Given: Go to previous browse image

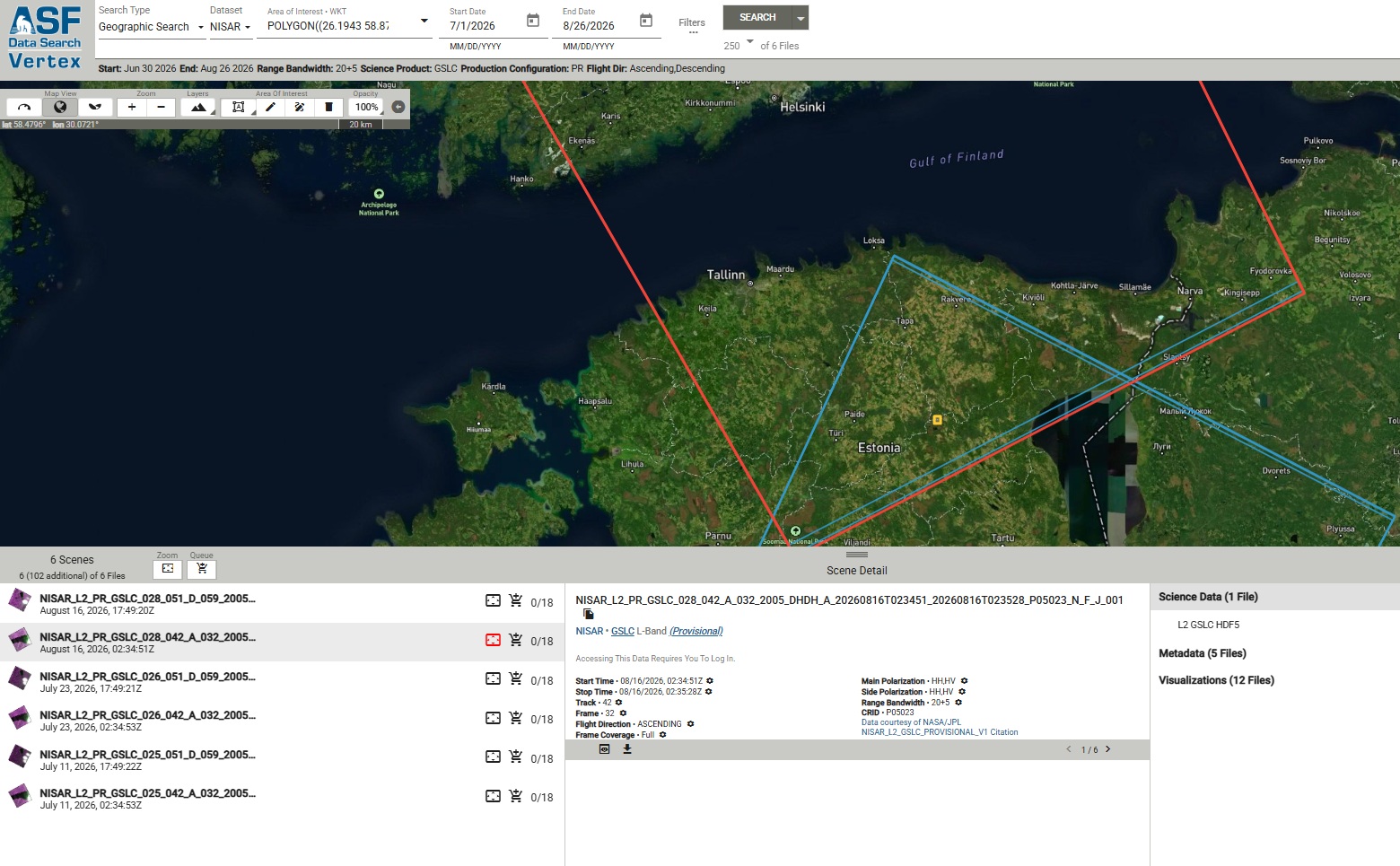Looking at the screenshot, I should (1069, 749).
